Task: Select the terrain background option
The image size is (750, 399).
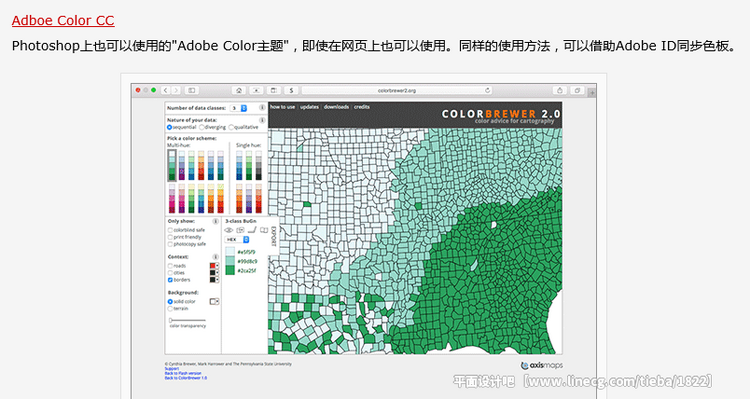Action: click(x=170, y=309)
